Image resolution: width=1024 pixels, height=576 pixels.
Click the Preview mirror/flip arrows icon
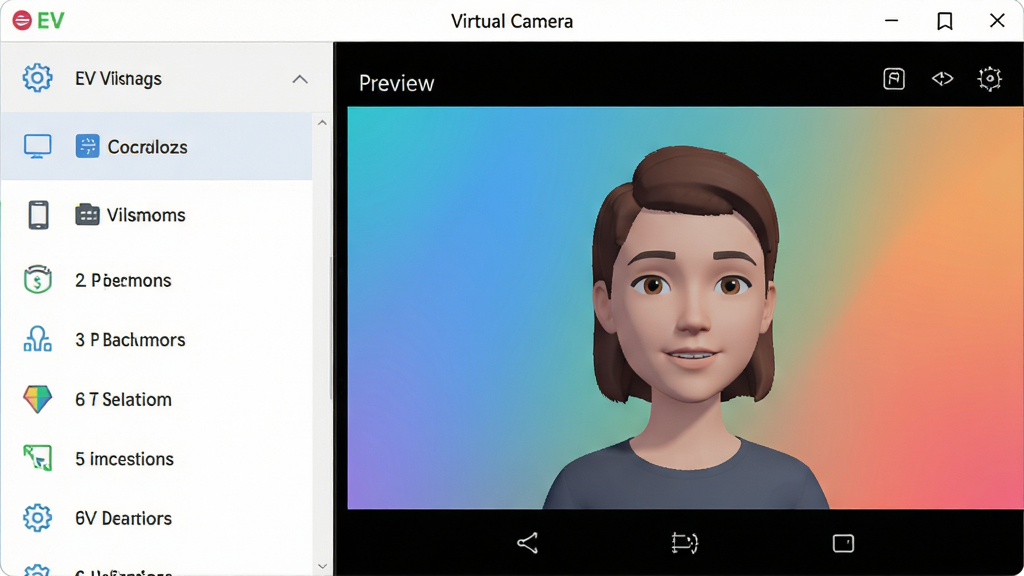pyautogui.click(x=942, y=78)
